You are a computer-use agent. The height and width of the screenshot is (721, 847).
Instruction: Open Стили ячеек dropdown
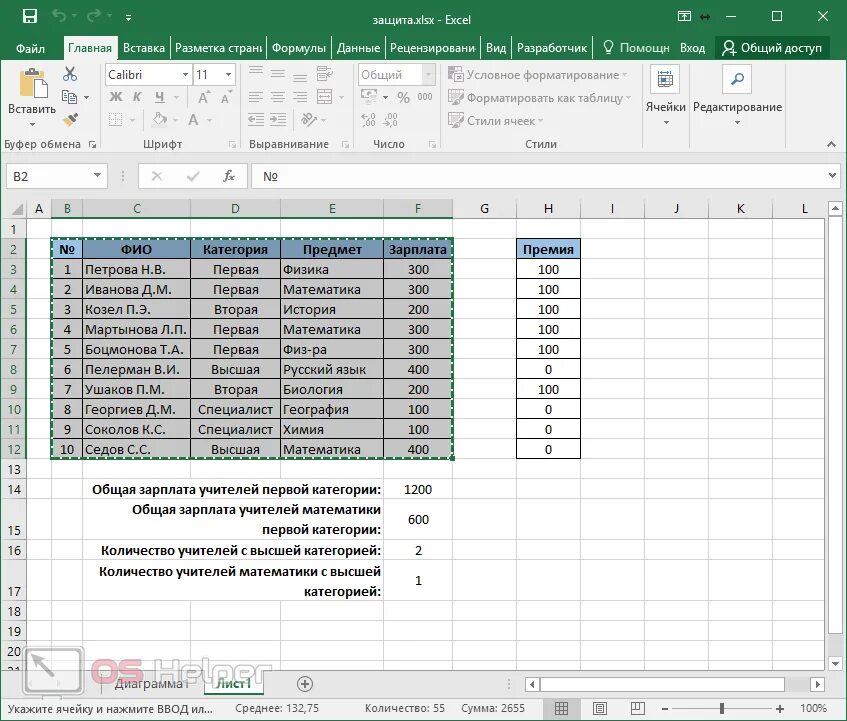[x=495, y=120]
